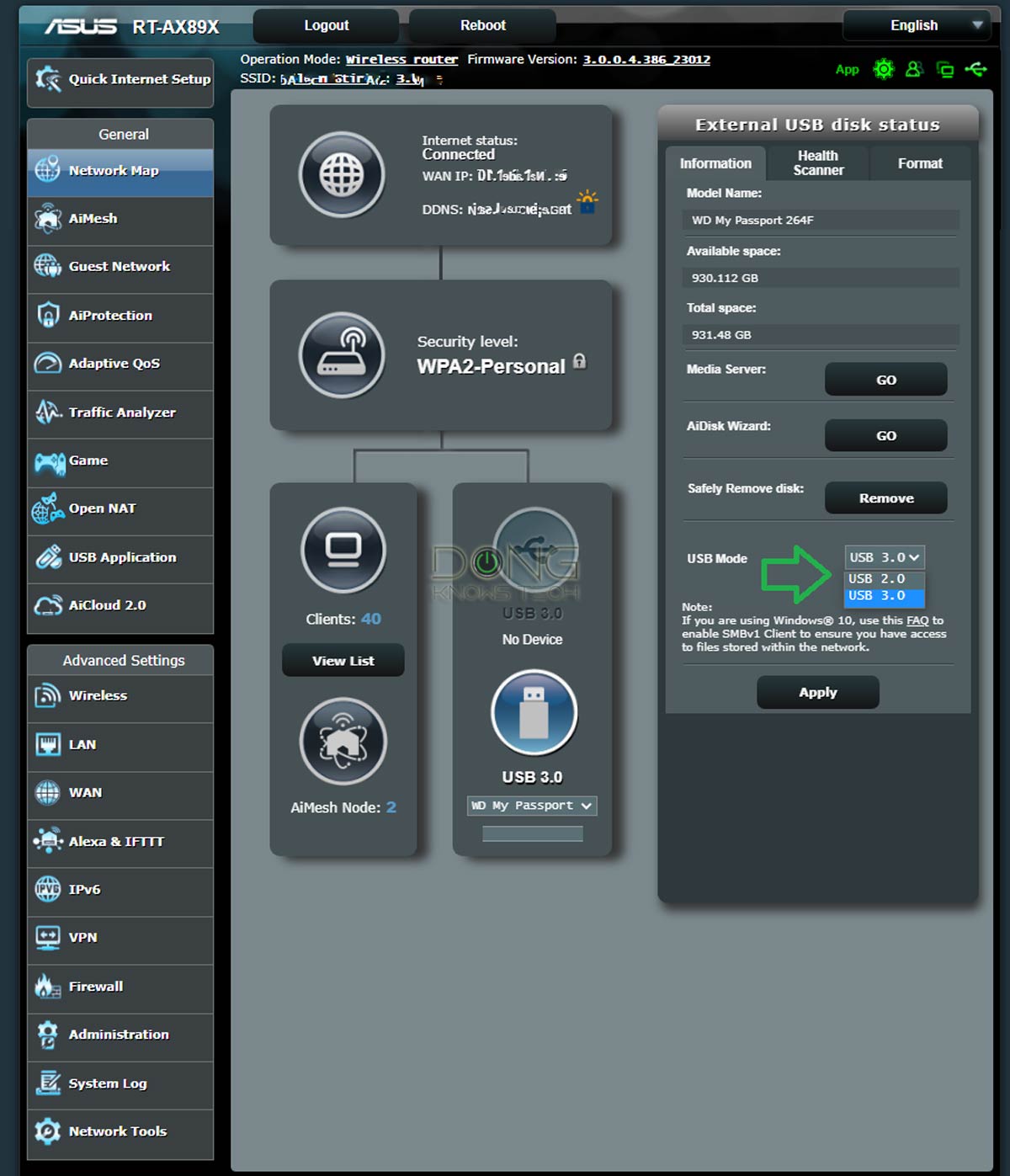Click the client status person icon
Image resolution: width=1010 pixels, height=1176 pixels.
(914, 69)
